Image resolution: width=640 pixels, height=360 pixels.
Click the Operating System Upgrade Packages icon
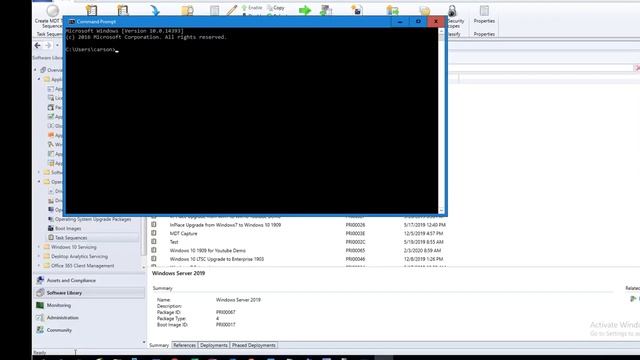click(x=51, y=219)
